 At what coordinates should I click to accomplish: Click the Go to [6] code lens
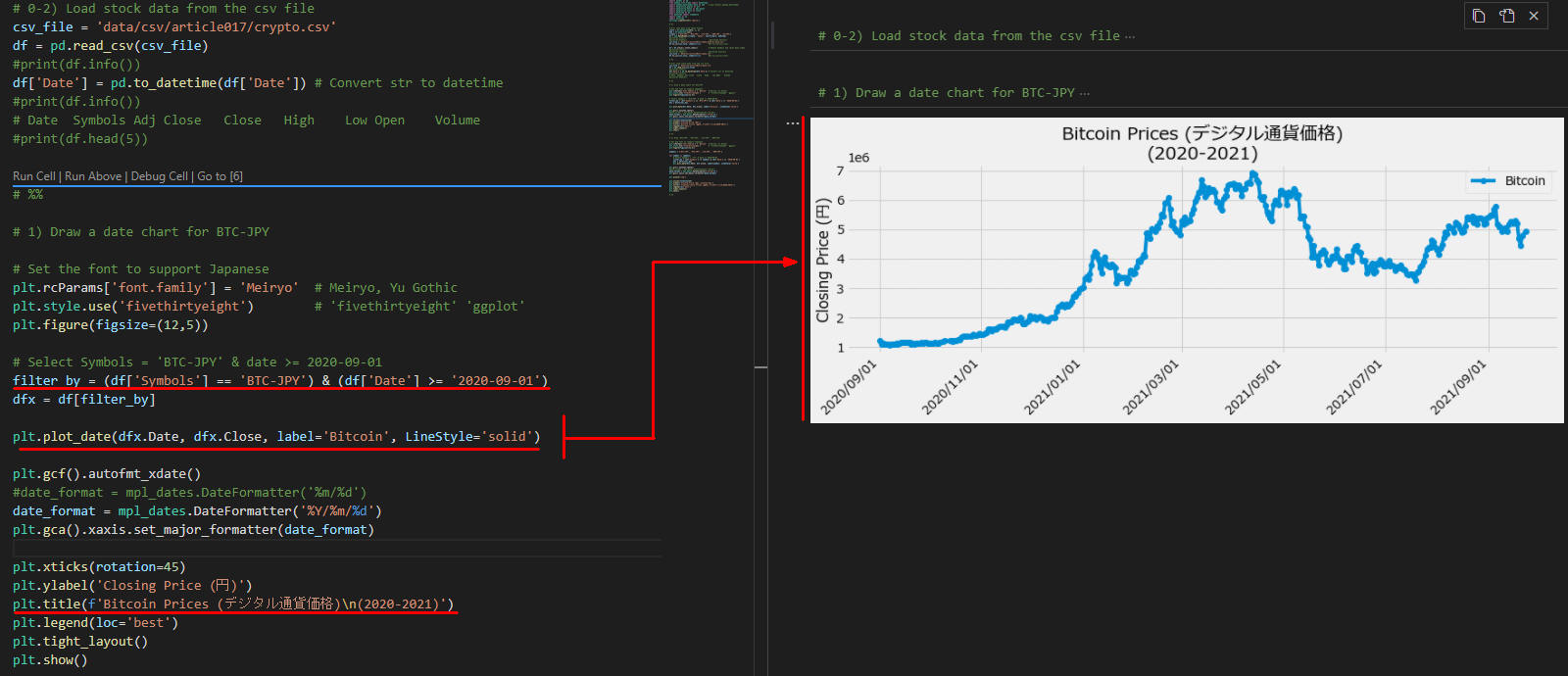tap(220, 176)
